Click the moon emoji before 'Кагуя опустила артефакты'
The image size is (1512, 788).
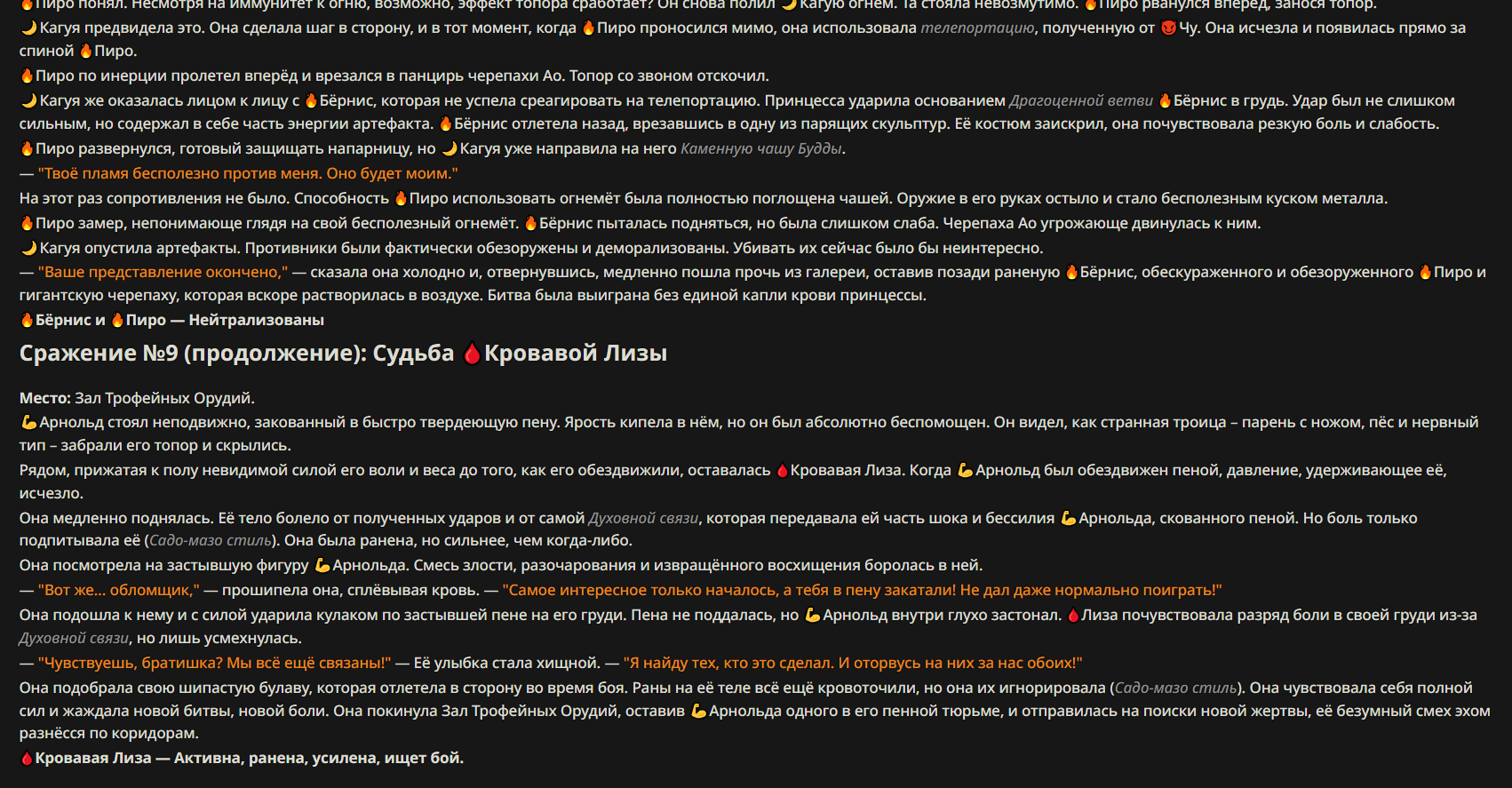click(x=28, y=248)
